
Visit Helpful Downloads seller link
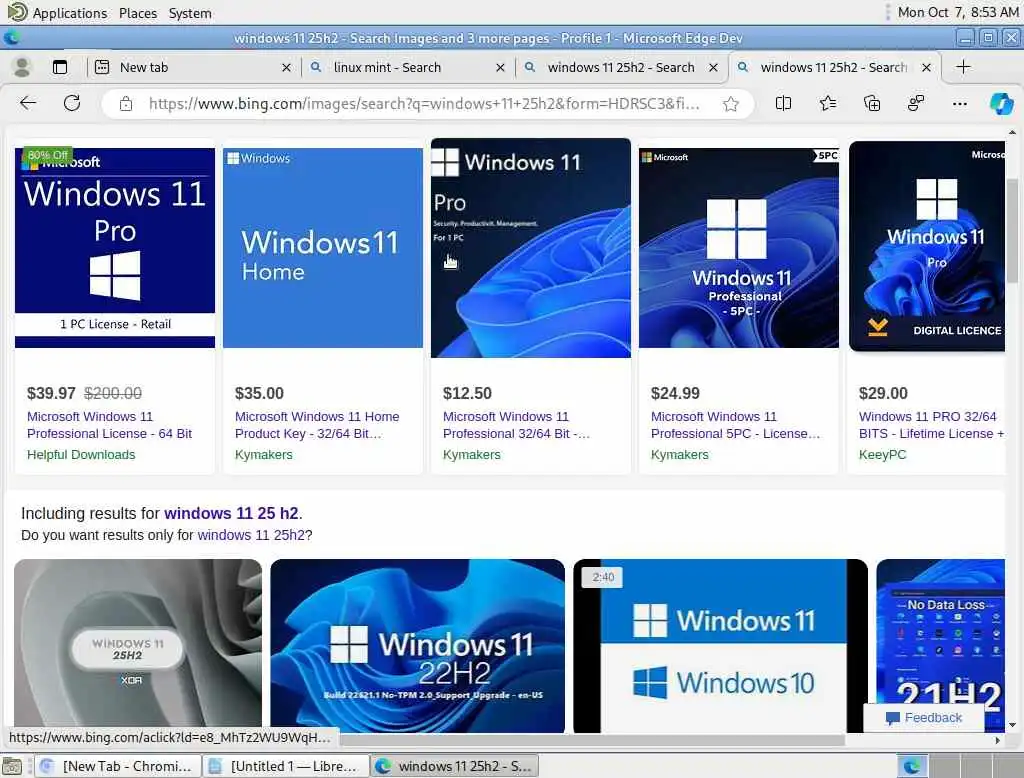[x=81, y=455]
